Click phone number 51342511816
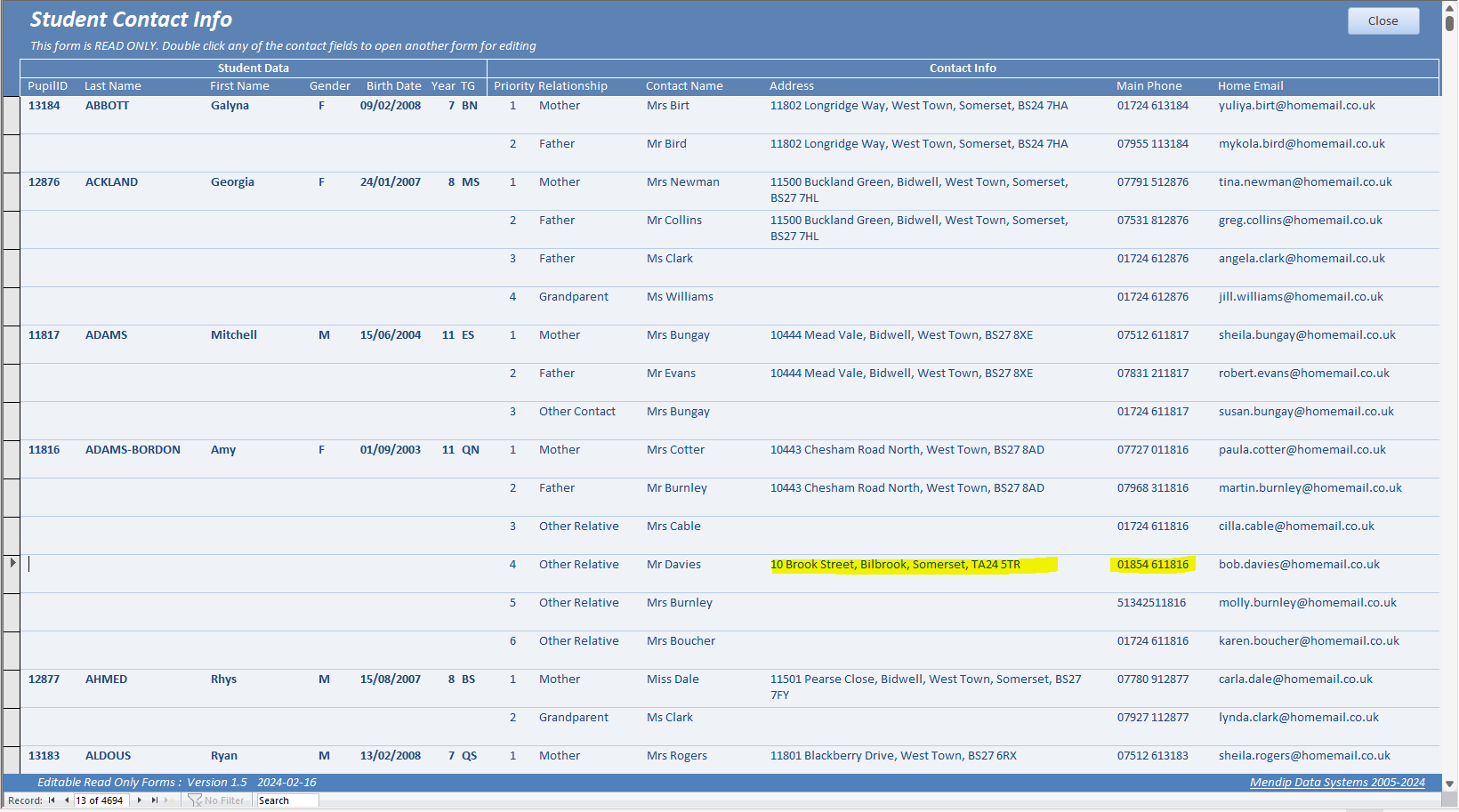 click(x=1151, y=603)
